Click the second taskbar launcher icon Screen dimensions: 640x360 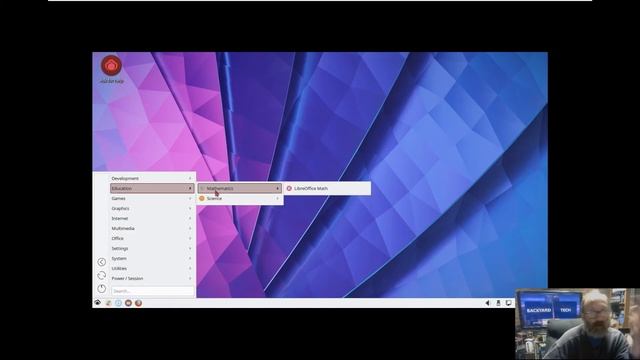click(x=108, y=303)
